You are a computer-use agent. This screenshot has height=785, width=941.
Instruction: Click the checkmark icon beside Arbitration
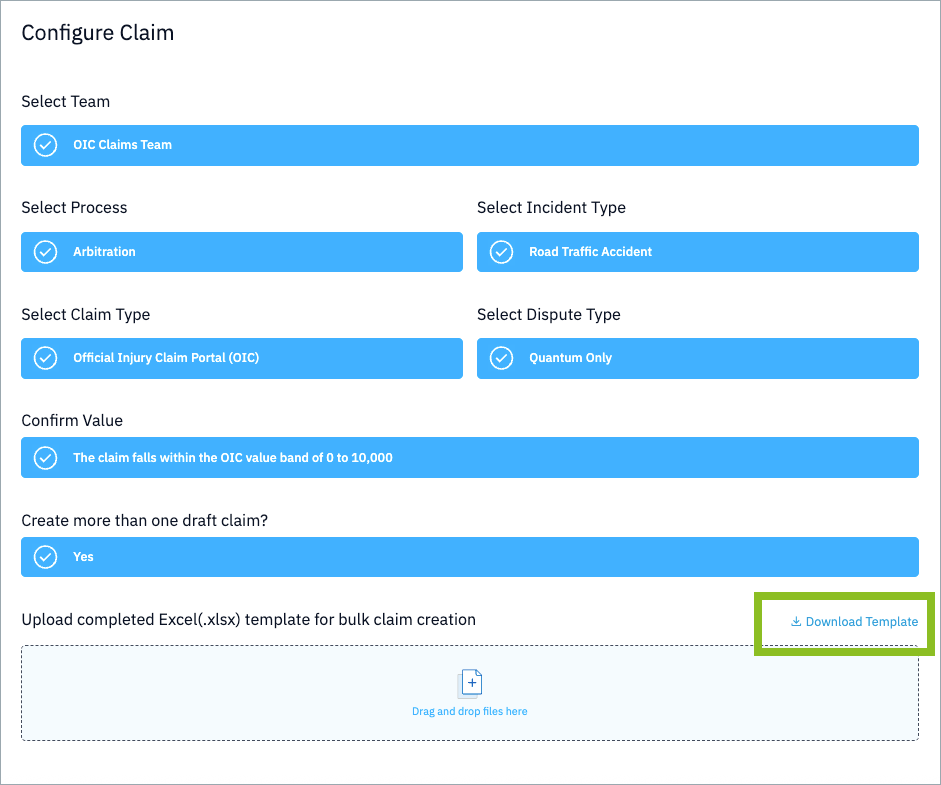click(x=45, y=251)
